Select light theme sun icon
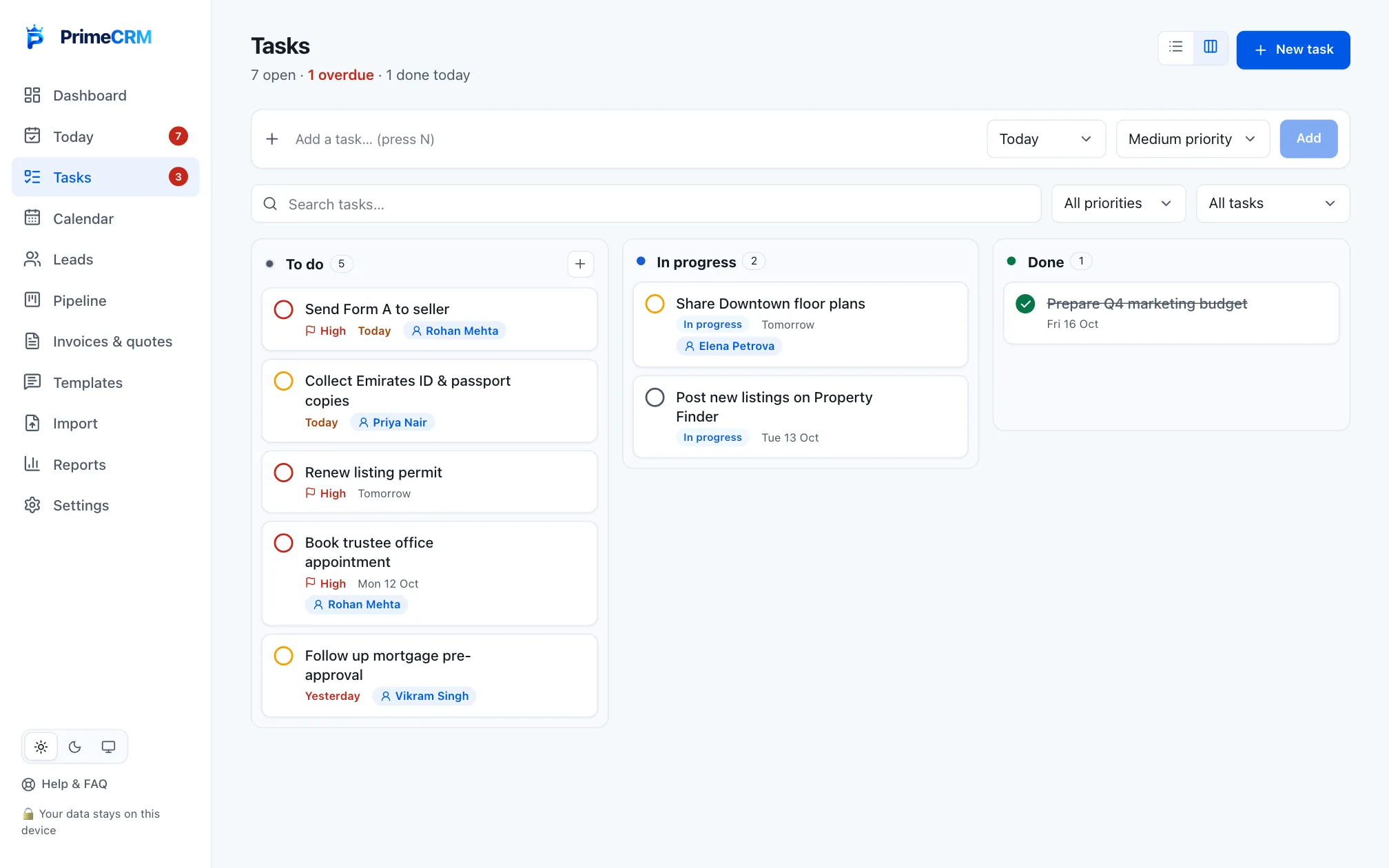1389x868 pixels. point(41,747)
